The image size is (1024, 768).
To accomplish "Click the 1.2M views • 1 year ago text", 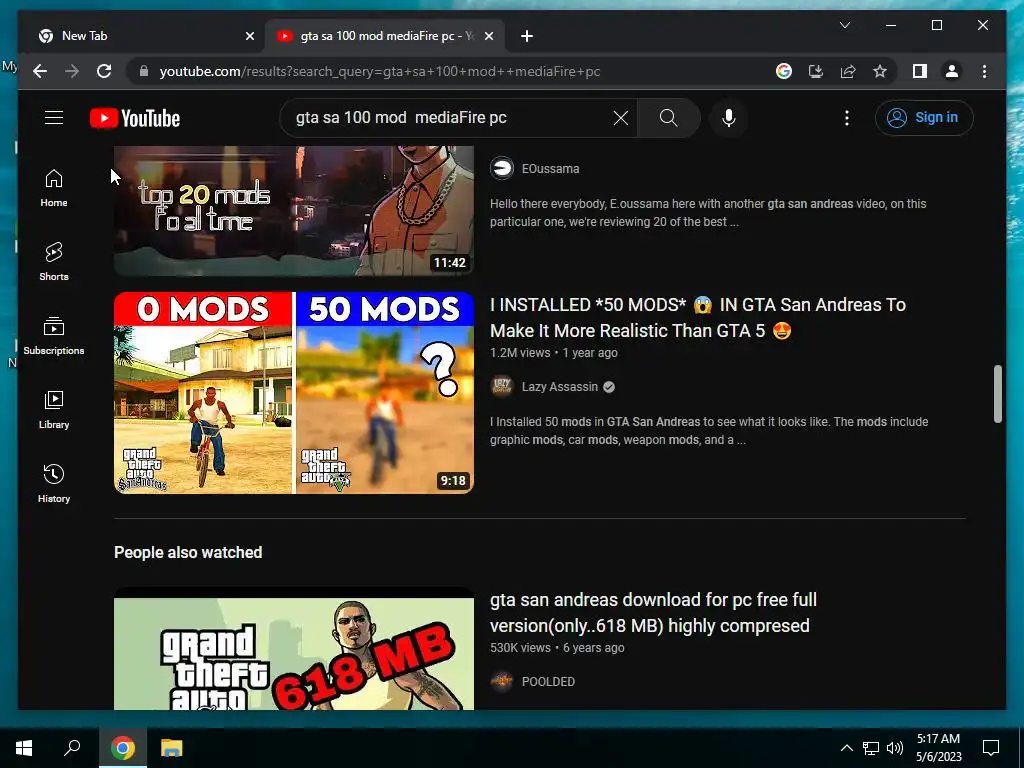I will click(x=554, y=353).
